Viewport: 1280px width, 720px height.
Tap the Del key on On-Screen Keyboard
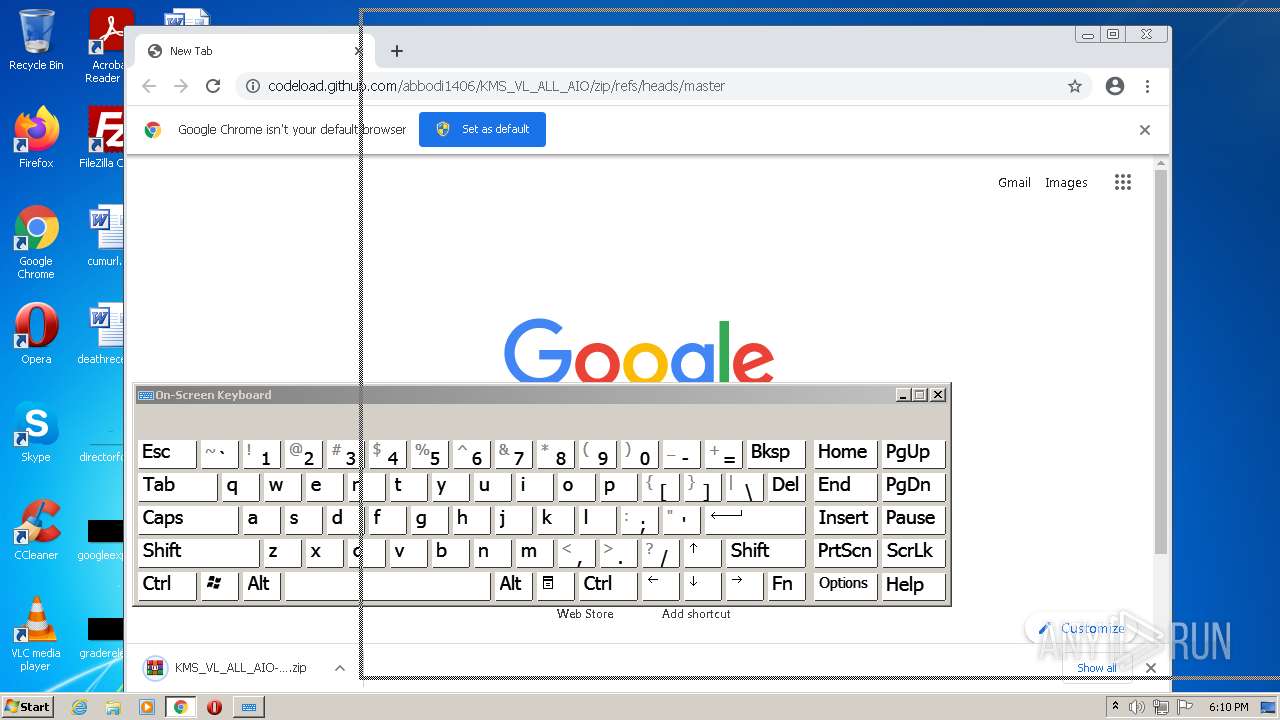pos(786,487)
